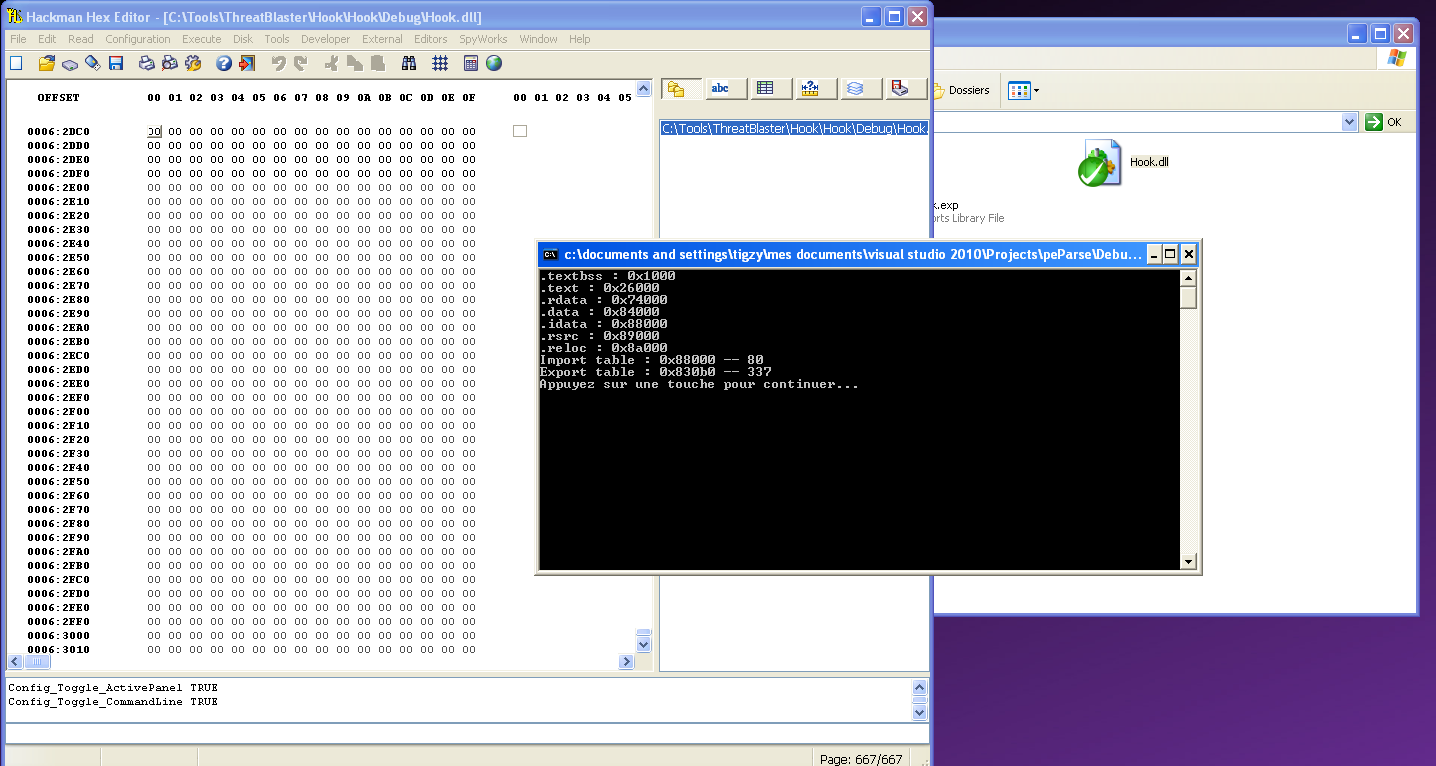Open the Developer menu

[326, 39]
